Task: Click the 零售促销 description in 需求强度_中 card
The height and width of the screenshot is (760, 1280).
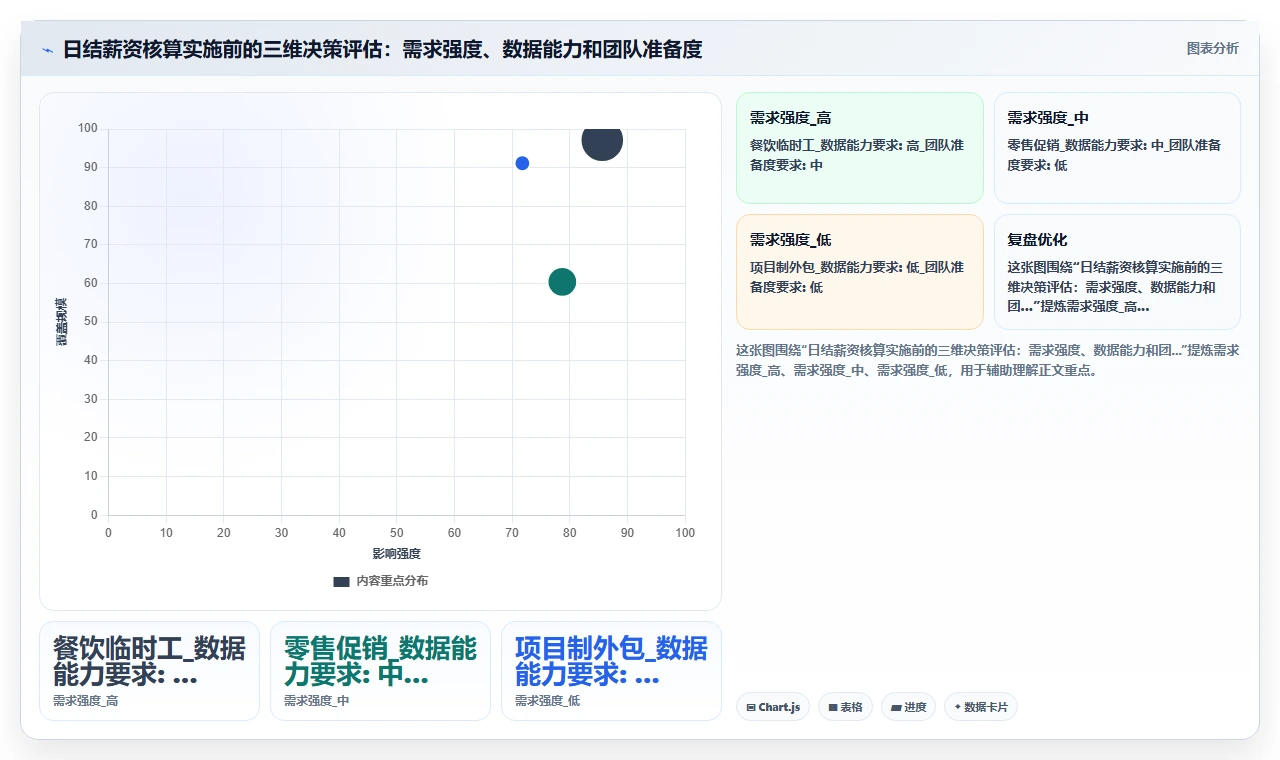Action: click(x=1114, y=155)
